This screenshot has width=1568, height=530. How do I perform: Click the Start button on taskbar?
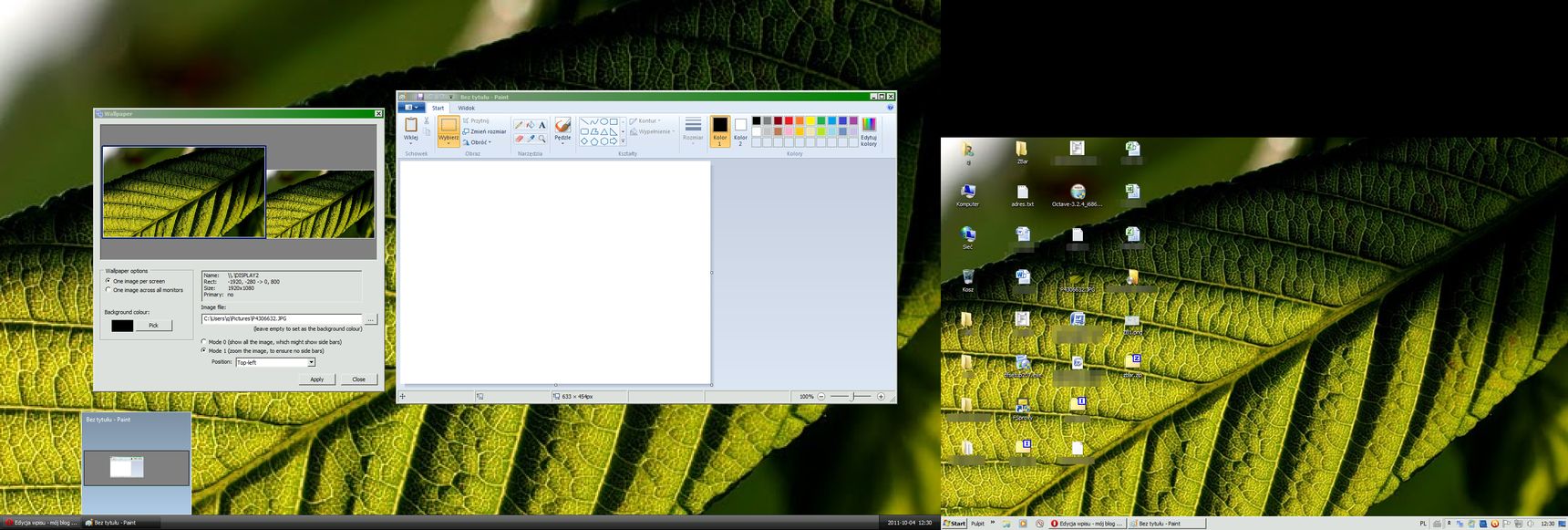coord(954,524)
